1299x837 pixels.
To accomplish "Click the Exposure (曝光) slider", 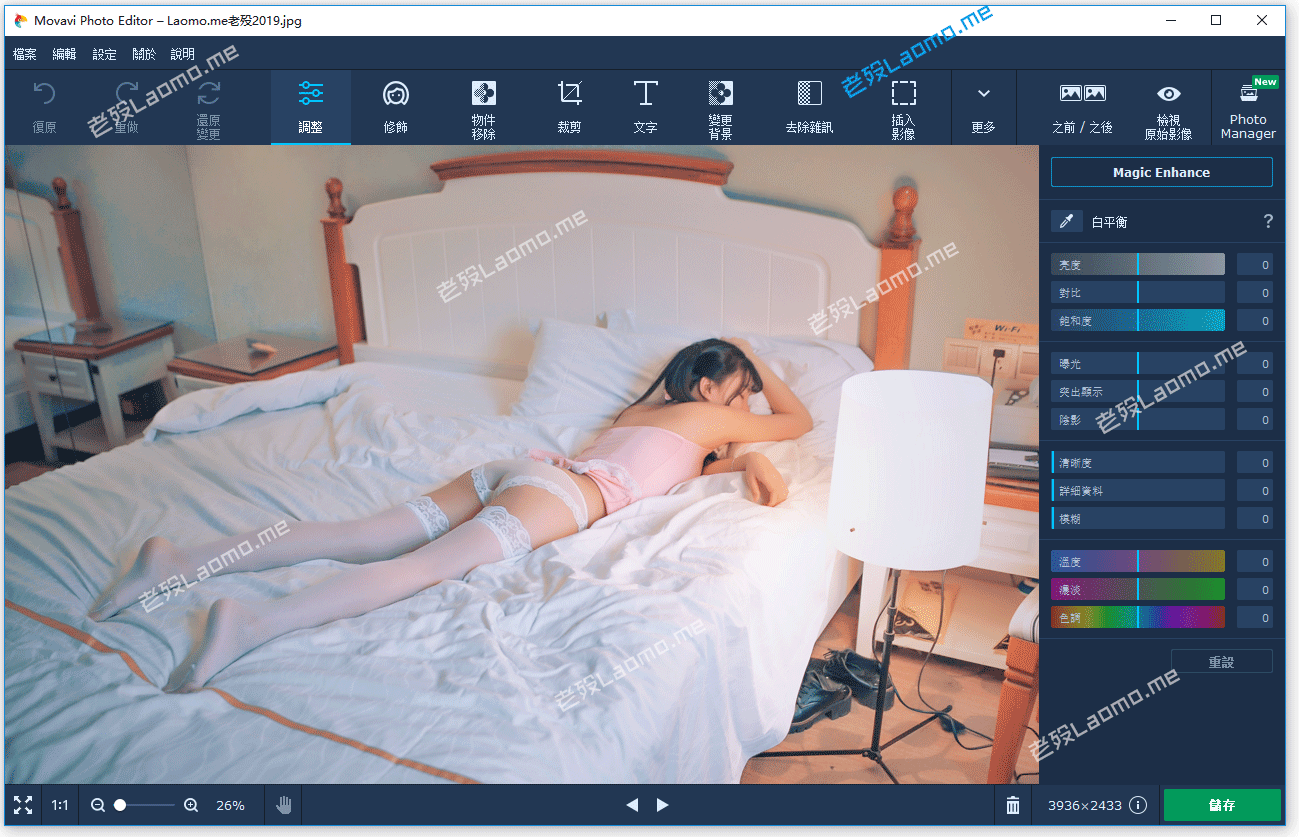I will [x=1138, y=364].
